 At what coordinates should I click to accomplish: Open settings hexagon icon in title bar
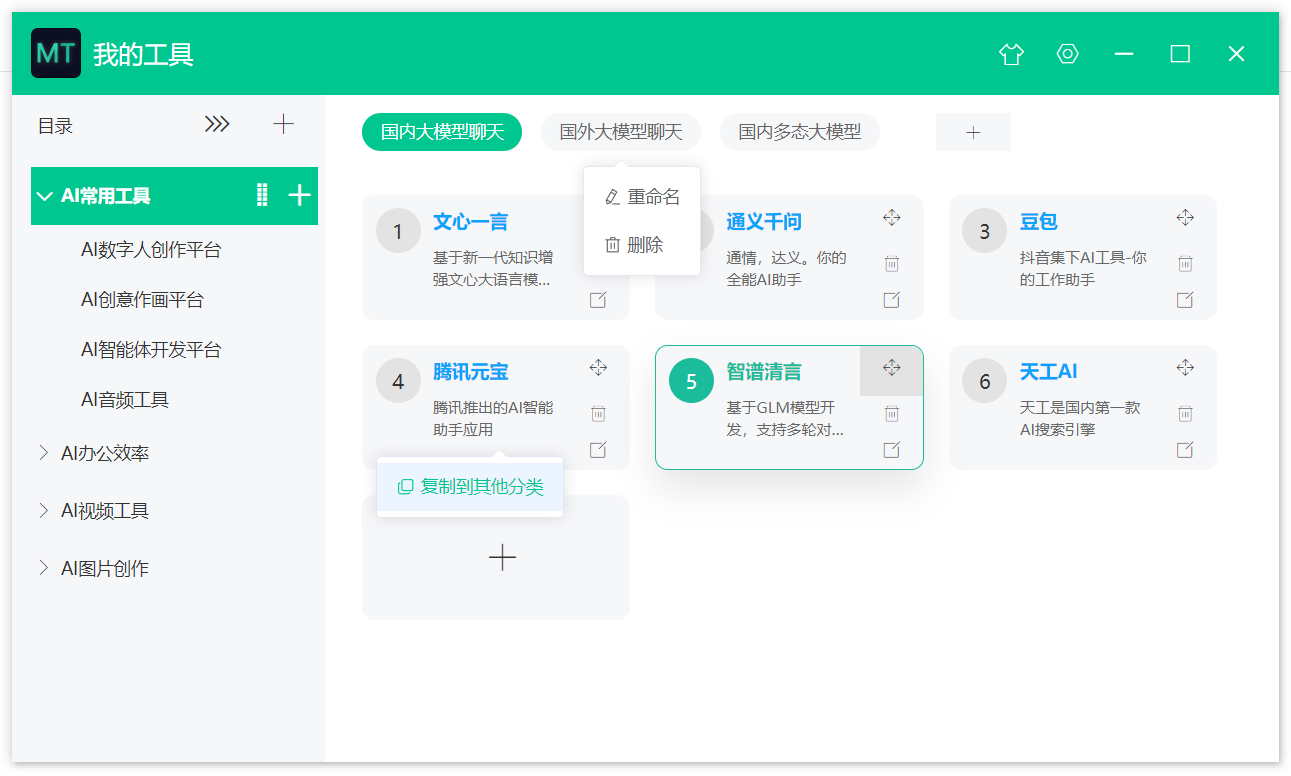[x=1068, y=54]
